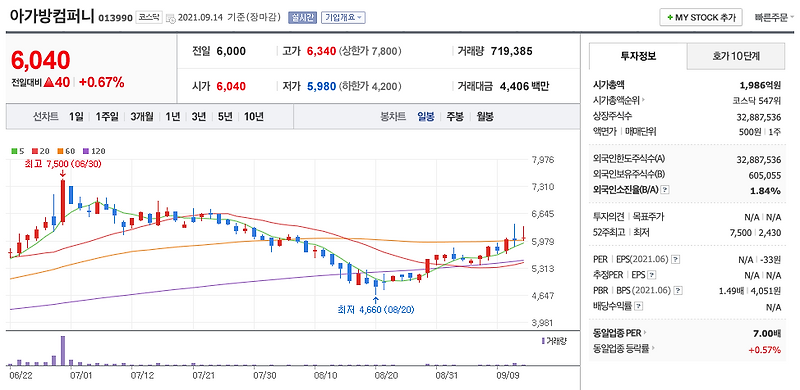This screenshot has height=390, width=800.
Task: Click the 코스닥 market badge
Action: click(x=149, y=18)
